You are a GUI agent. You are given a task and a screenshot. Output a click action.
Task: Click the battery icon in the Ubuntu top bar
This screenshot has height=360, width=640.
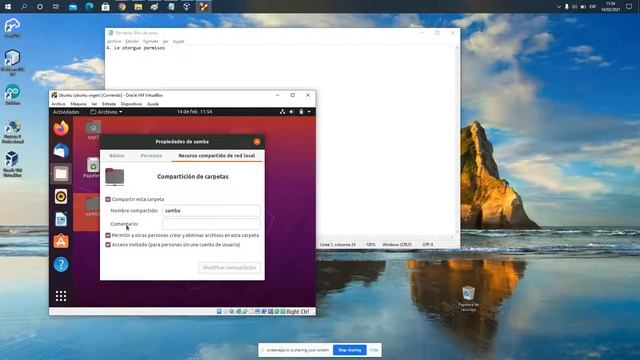pos(301,111)
